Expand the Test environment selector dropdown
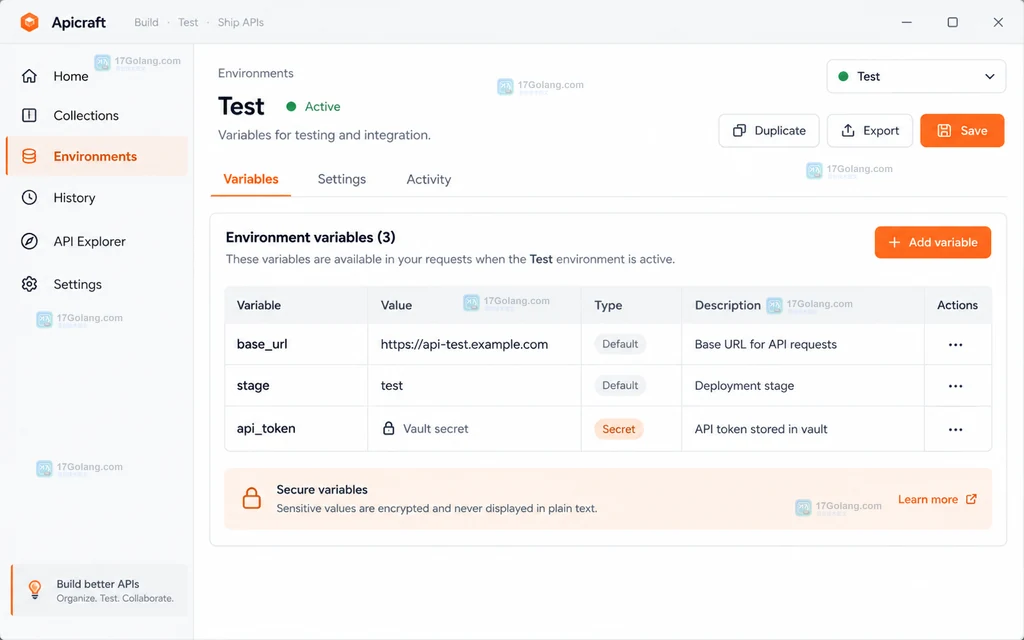 (x=916, y=76)
